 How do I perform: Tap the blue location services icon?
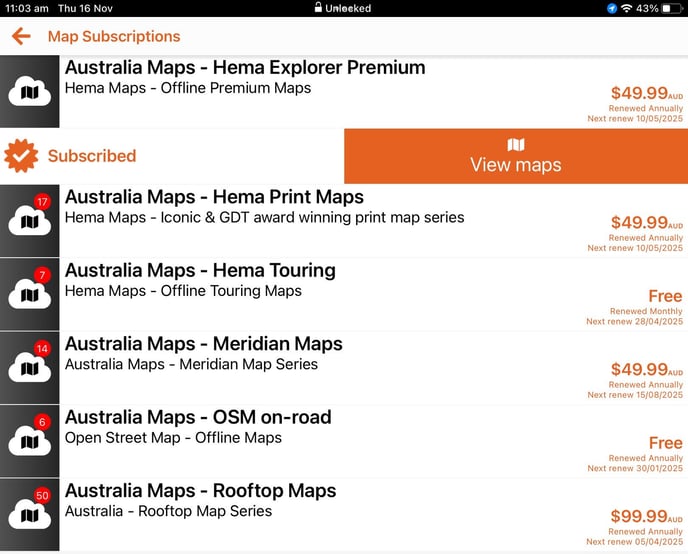612,8
